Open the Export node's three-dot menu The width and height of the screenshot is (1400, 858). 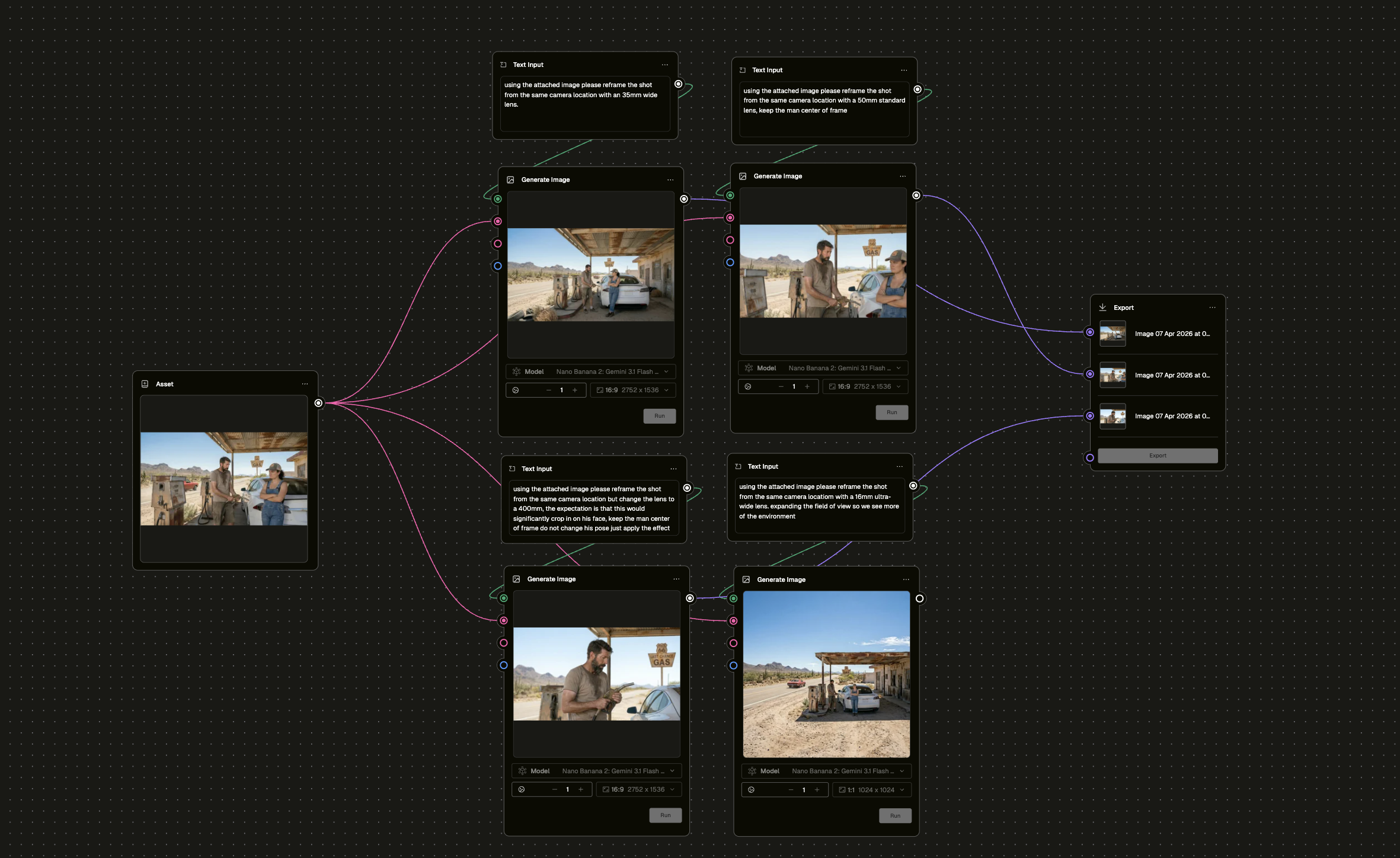tap(1212, 308)
